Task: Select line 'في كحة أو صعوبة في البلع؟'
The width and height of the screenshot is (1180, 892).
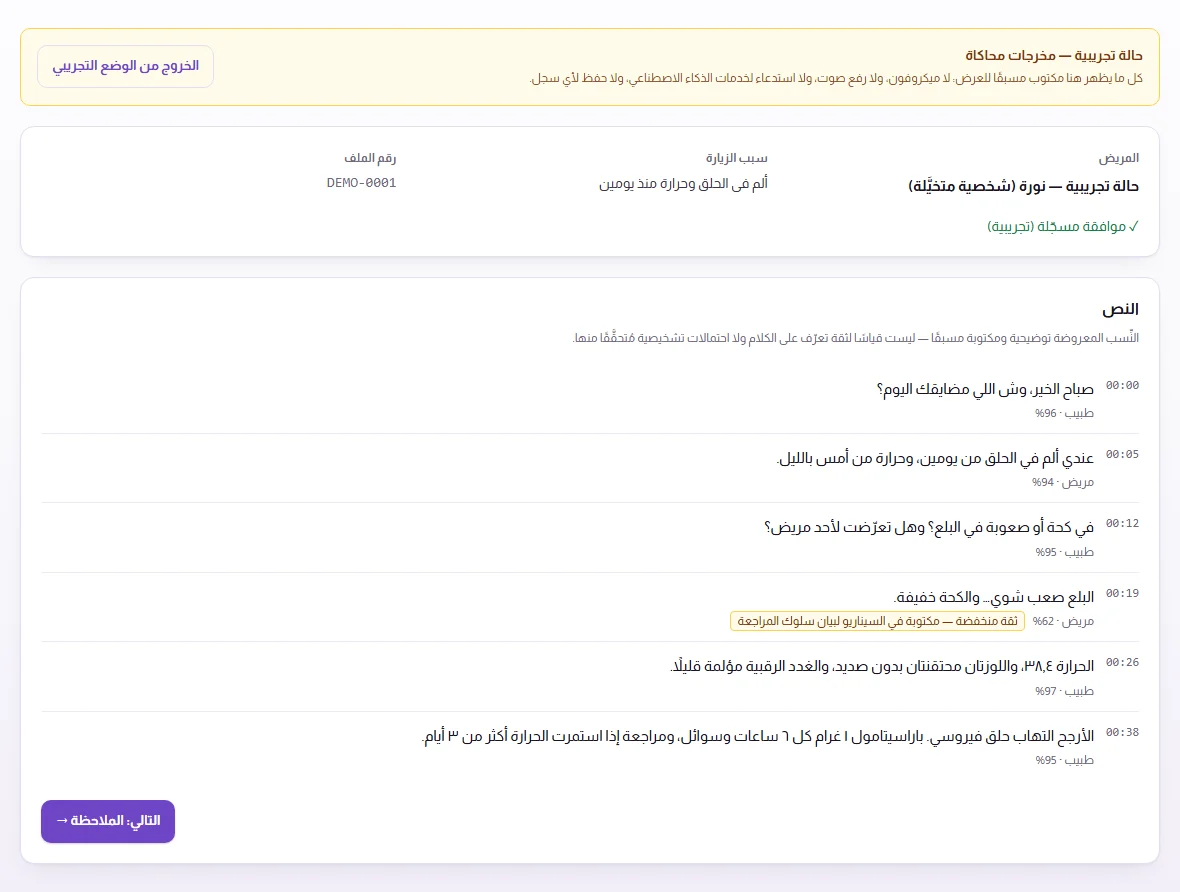Action: pyautogui.click(x=1012, y=528)
